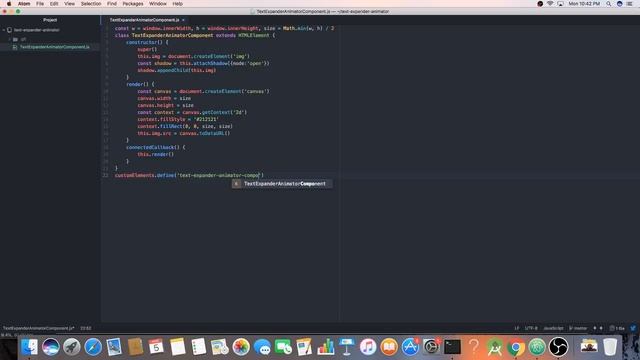Click the UTF-8 encoding selector
The width and height of the screenshot is (640, 360).
[x=531, y=328]
